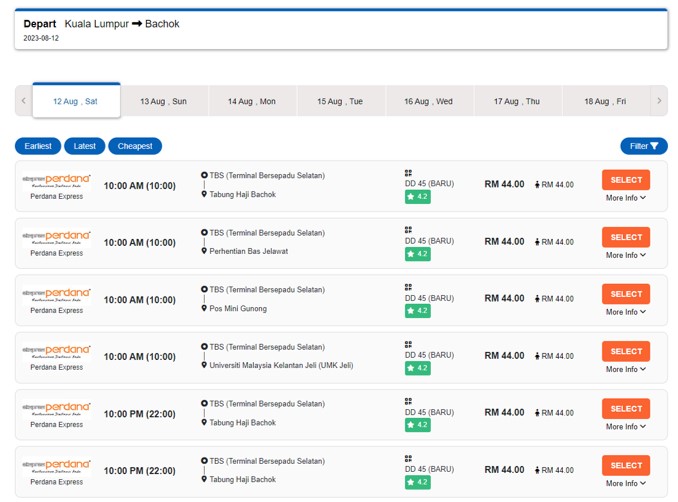Select the Pos Mini Gunong trip
The height and width of the screenshot is (502, 678).
[x=625, y=294]
